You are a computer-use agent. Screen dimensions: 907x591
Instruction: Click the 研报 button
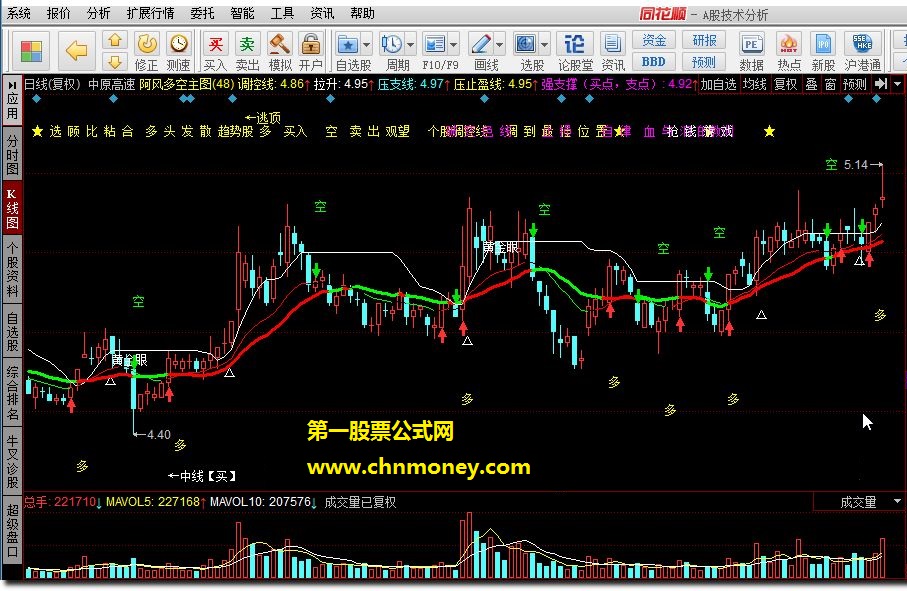(x=704, y=40)
